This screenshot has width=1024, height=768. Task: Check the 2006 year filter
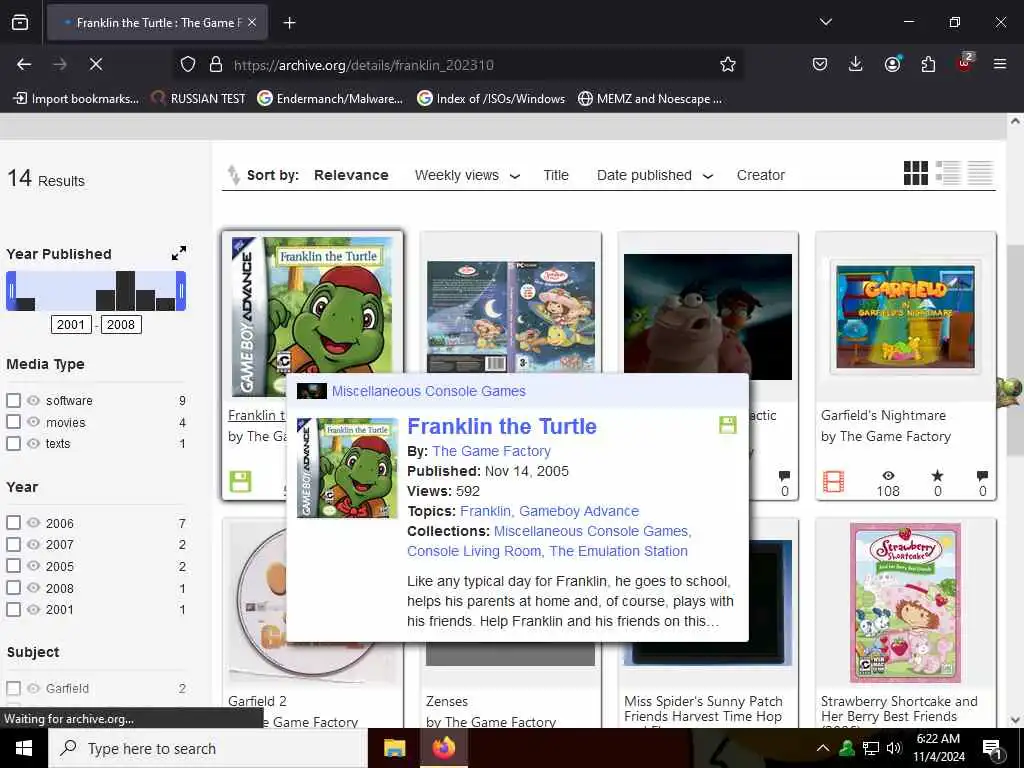(x=13, y=522)
